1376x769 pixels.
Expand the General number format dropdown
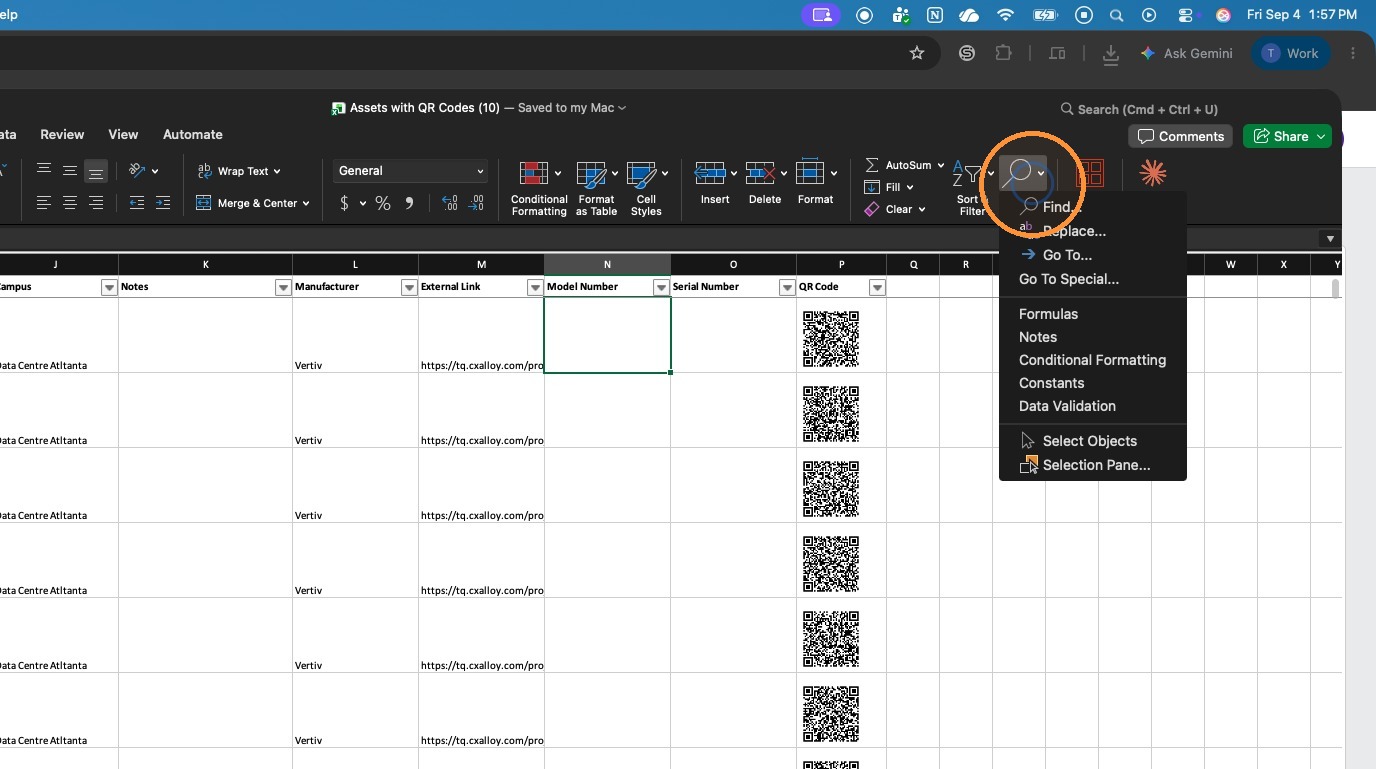tap(410, 171)
